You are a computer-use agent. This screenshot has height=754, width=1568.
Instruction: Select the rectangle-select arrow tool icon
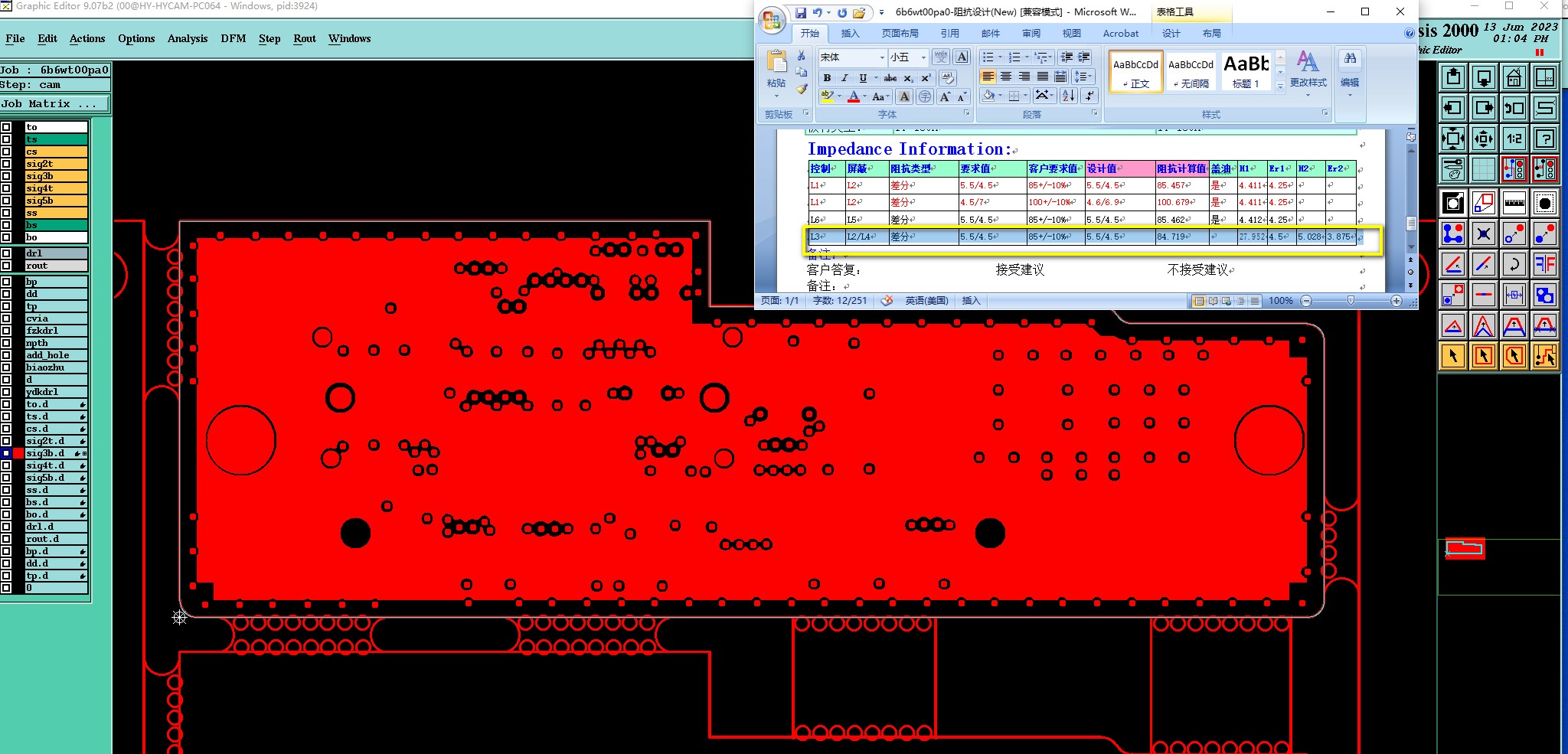[x=1484, y=356]
